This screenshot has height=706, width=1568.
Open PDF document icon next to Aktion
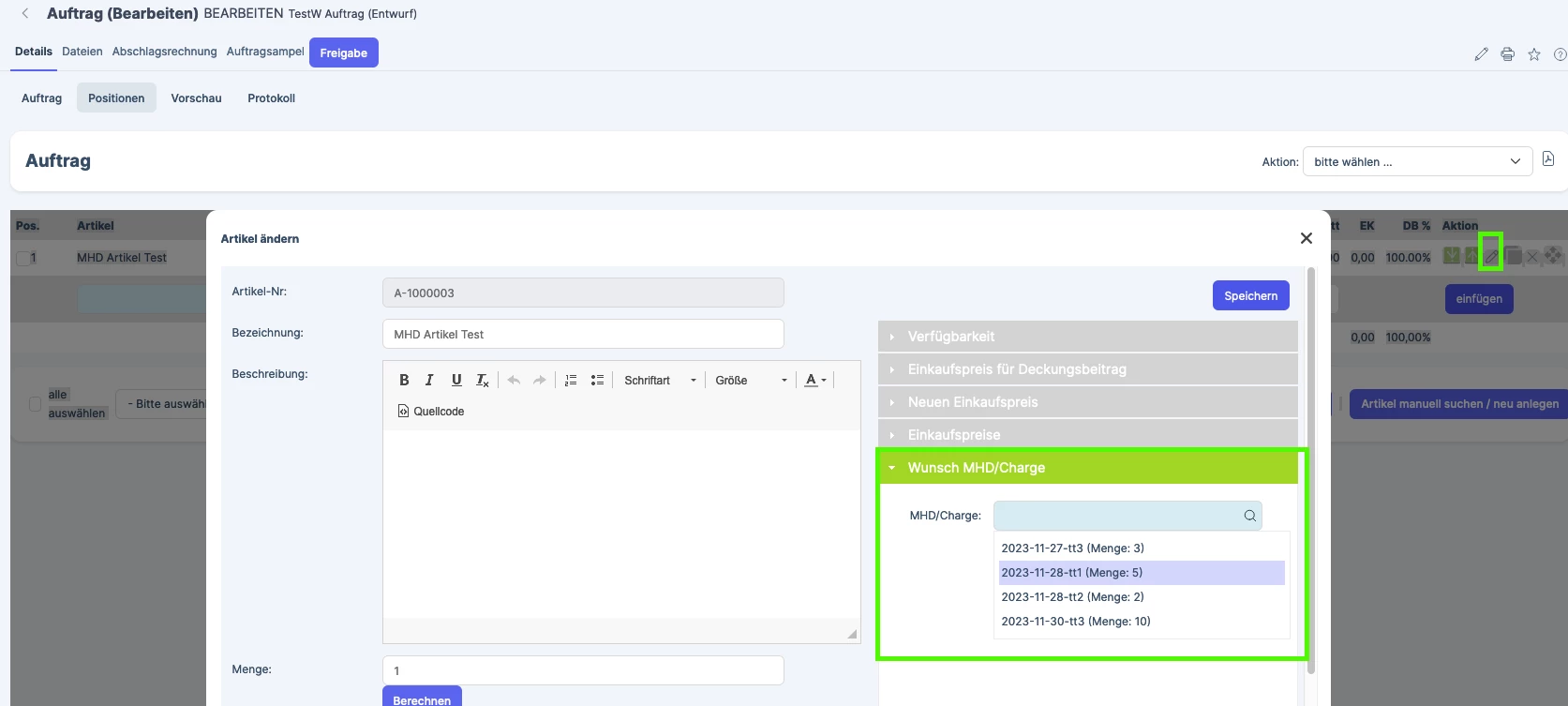1548,159
